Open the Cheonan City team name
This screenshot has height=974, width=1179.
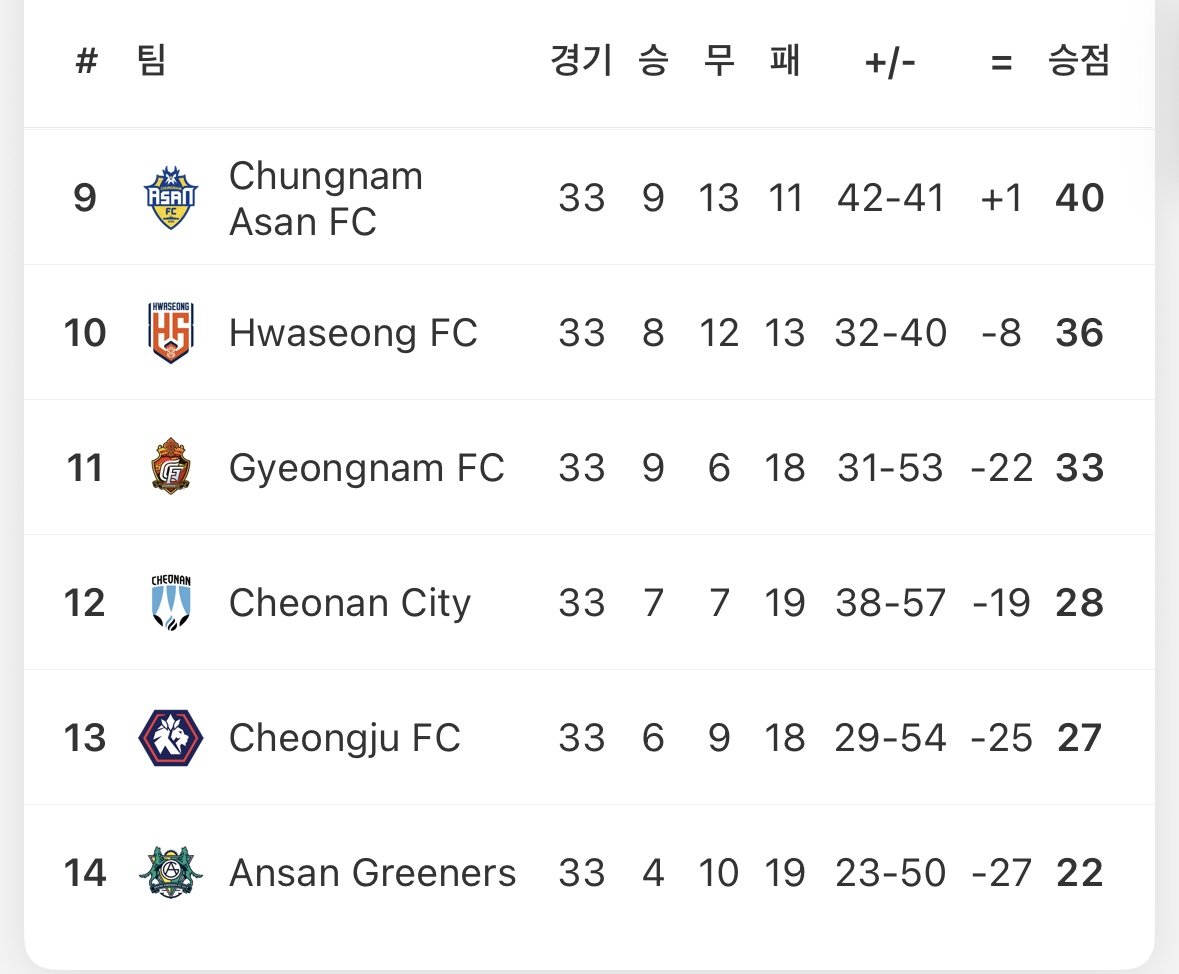(350, 603)
